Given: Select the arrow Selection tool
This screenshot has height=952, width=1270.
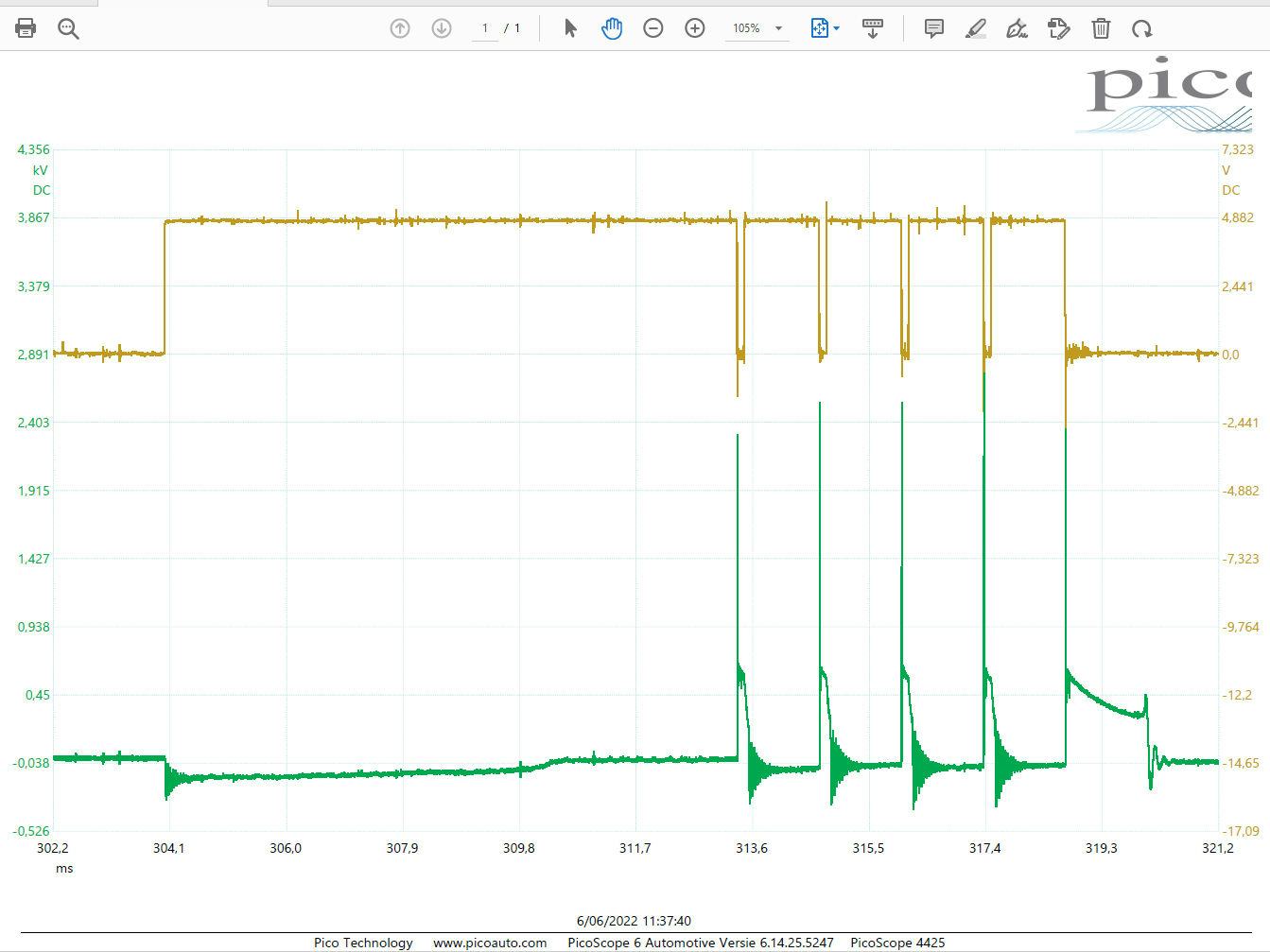Looking at the screenshot, I should [570, 28].
